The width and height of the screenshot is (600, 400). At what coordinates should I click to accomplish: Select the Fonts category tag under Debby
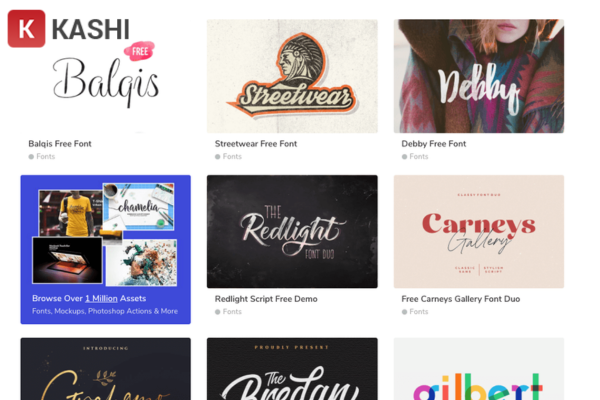[415, 157]
